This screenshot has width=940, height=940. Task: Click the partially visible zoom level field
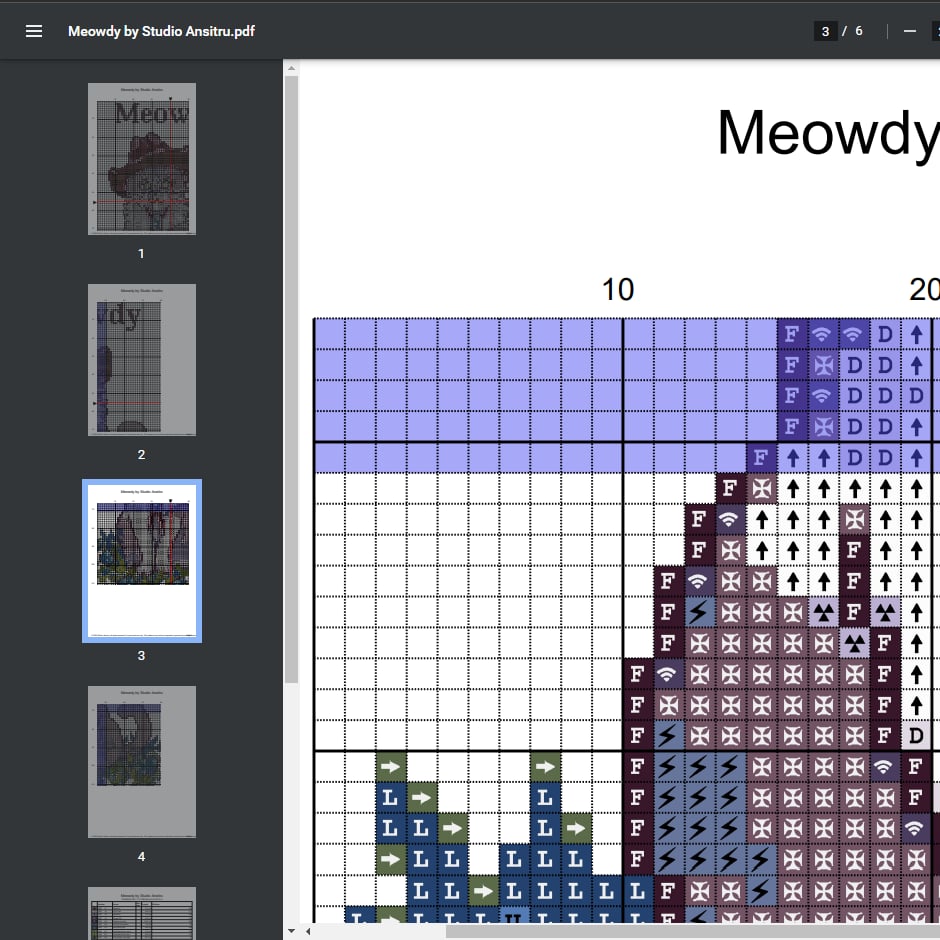tap(935, 31)
